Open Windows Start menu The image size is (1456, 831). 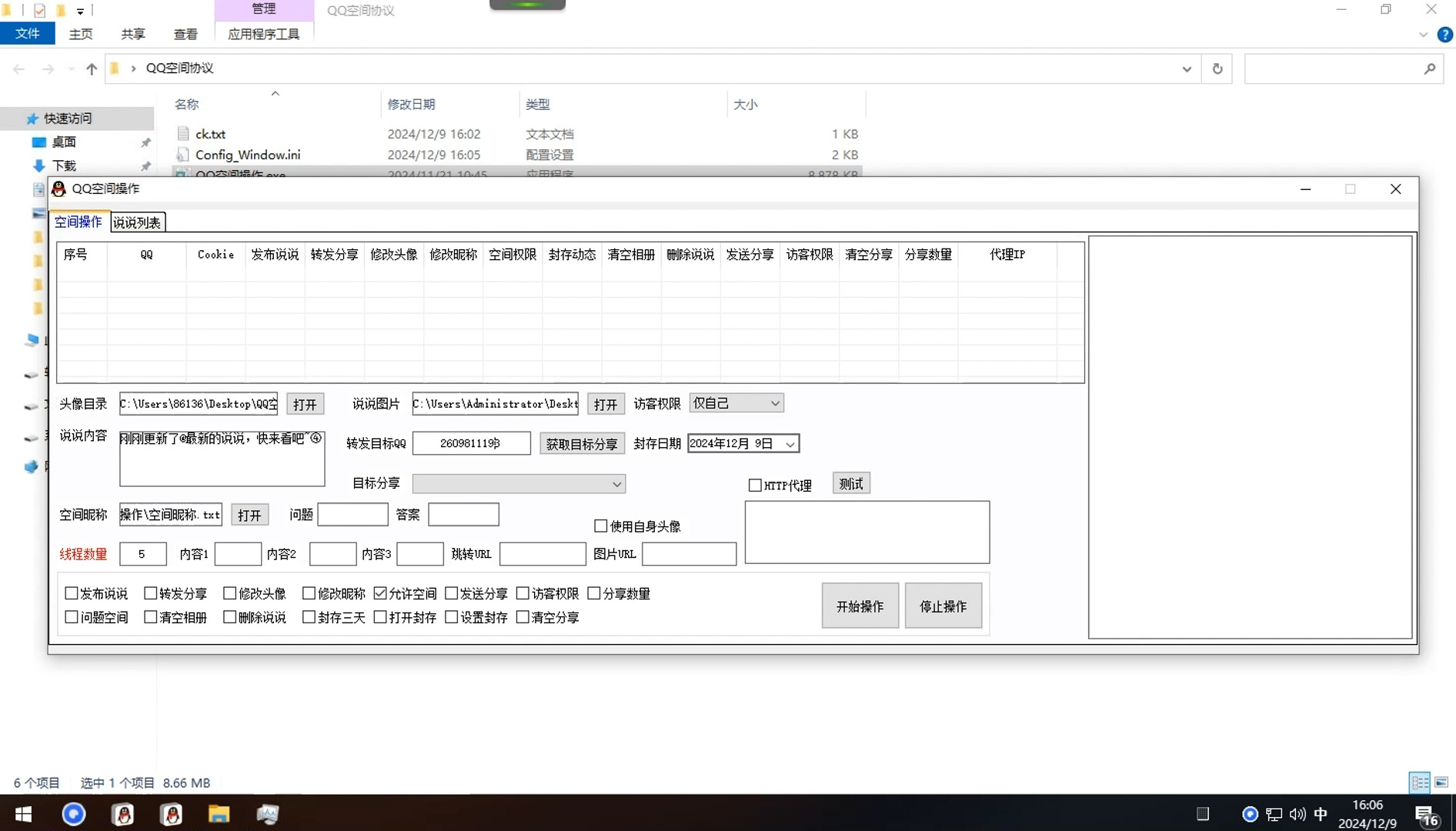[x=23, y=813]
